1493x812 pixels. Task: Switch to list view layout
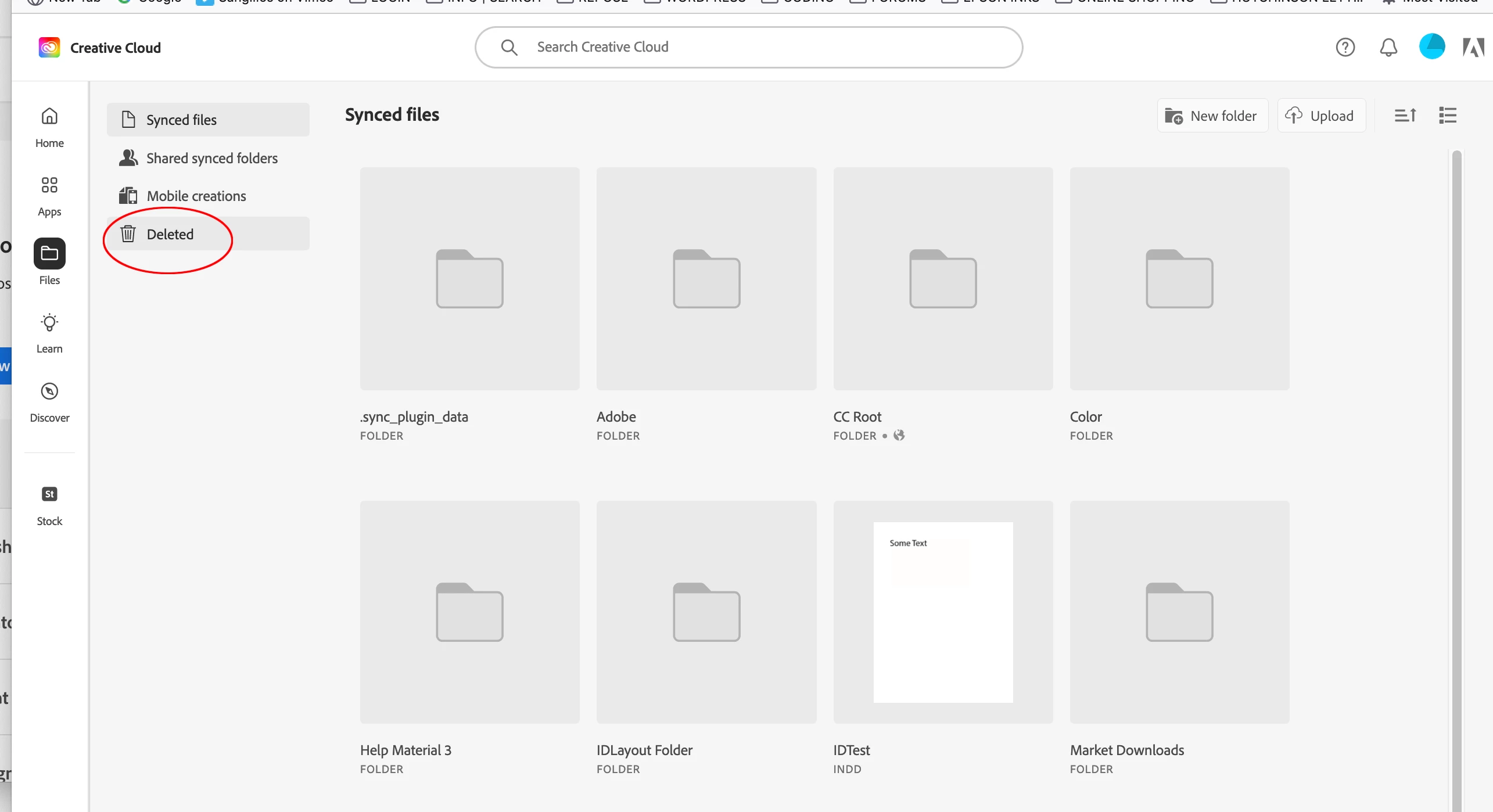(x=1447, y=116)
